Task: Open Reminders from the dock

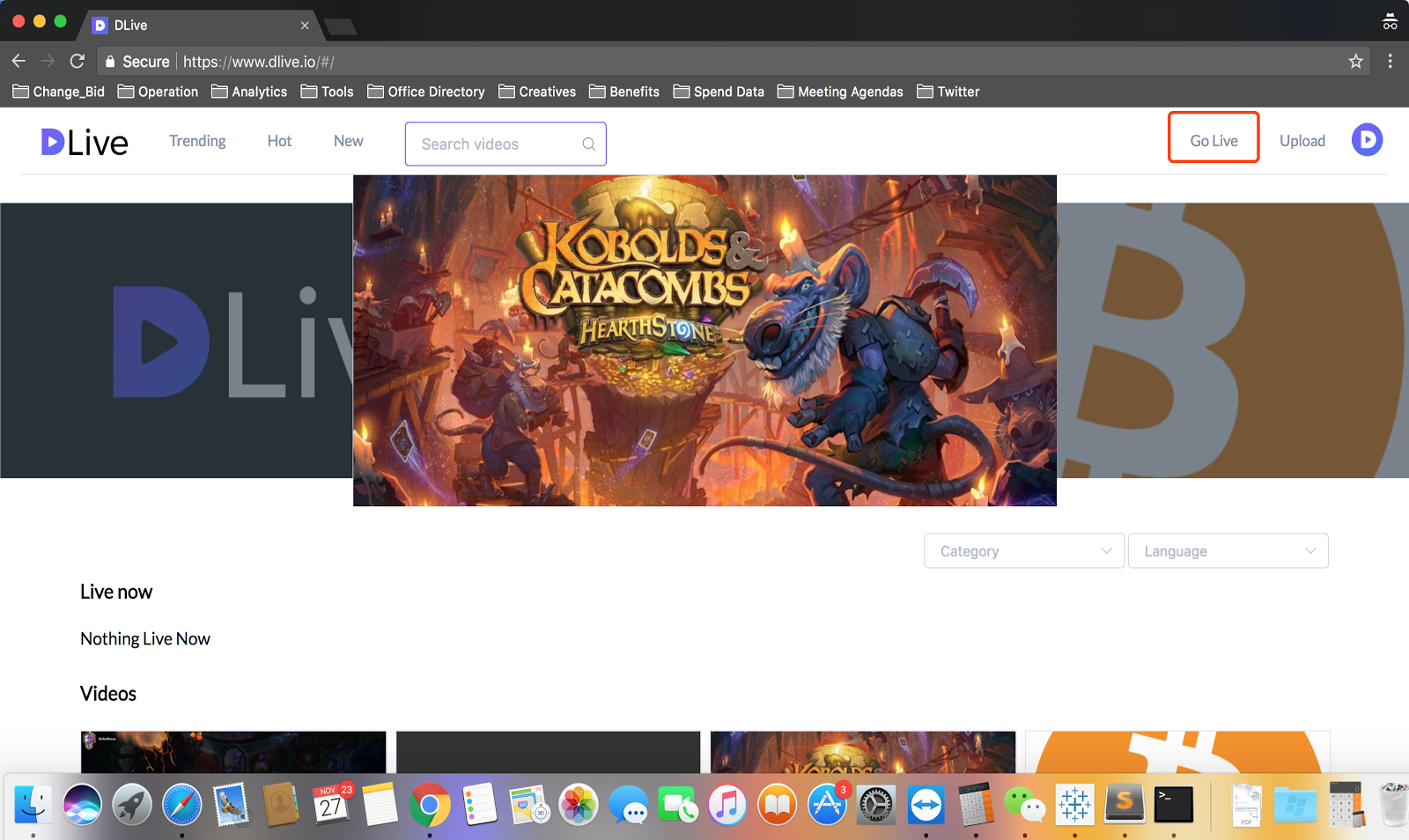Action: coord(480,805)
